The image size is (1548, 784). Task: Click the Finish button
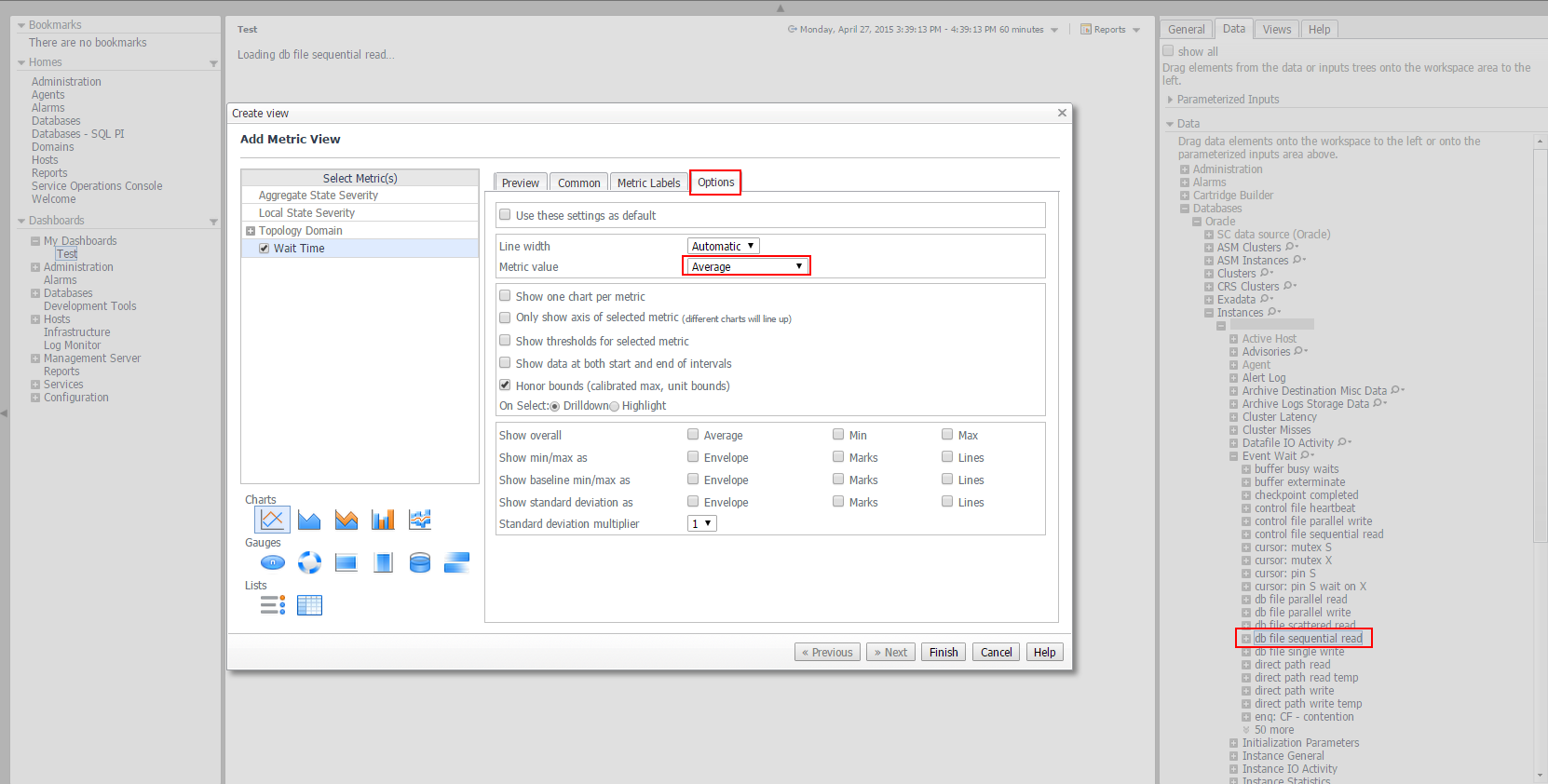point(943,653)
